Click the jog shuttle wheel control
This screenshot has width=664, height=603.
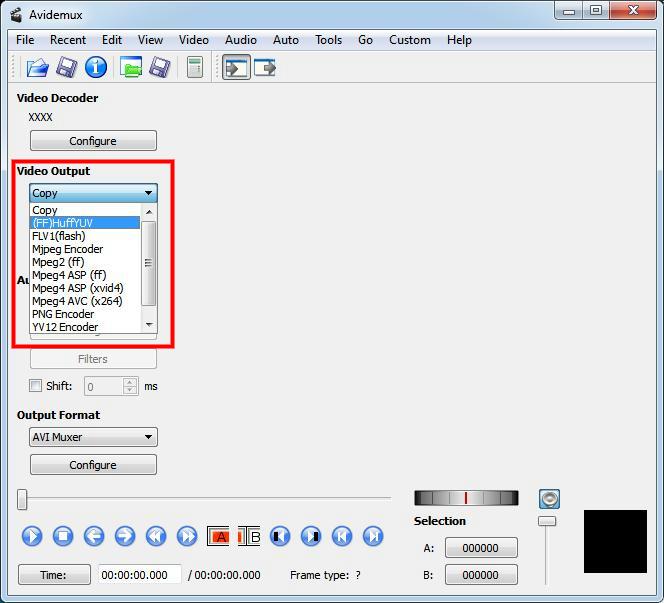[x=466, y=498]
